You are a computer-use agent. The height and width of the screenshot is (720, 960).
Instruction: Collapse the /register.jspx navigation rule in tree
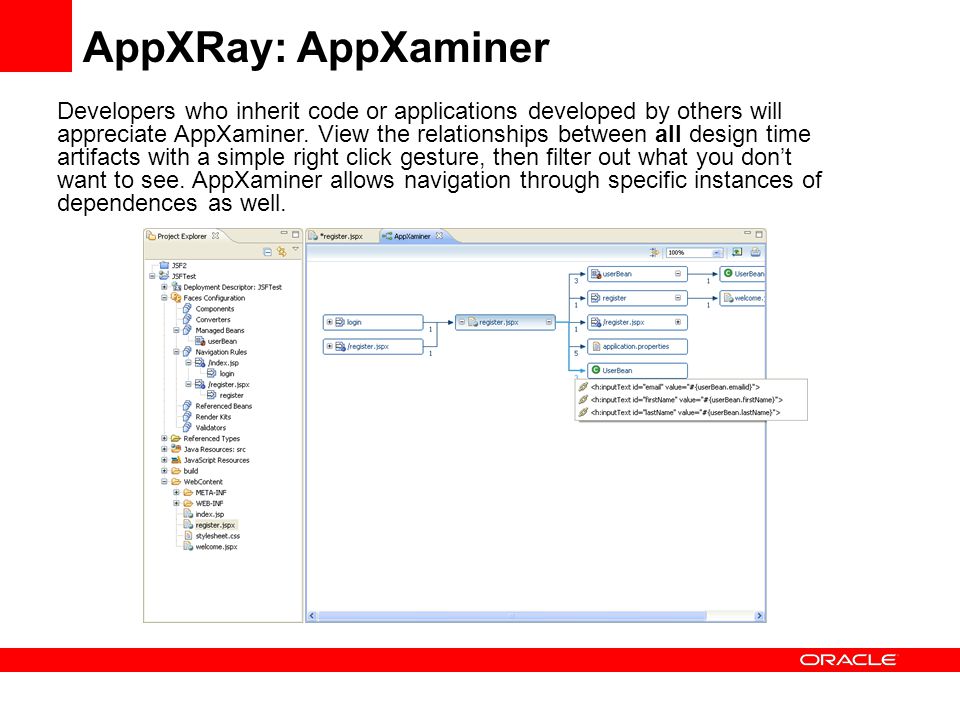click(189, 384)
